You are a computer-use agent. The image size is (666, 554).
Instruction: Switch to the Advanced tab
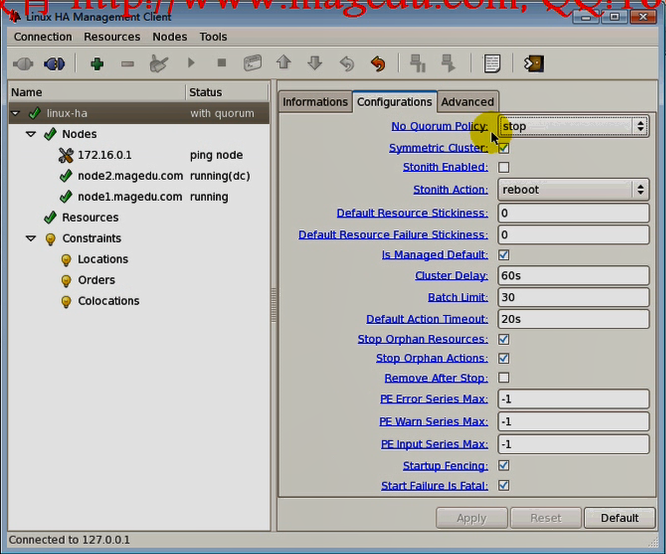tap(467, 102)
